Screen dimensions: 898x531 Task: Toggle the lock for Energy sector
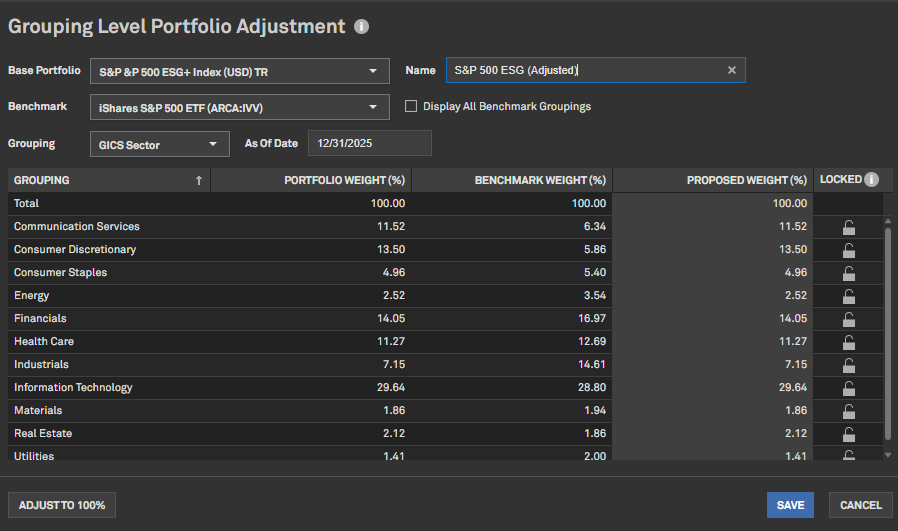[849, 296]
